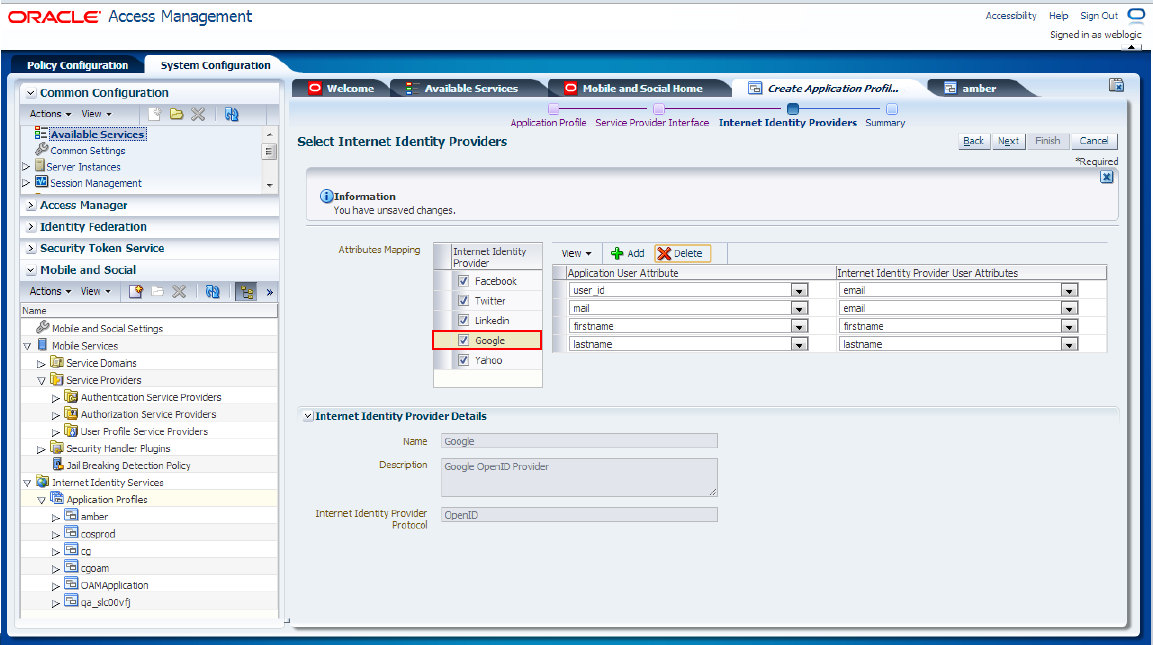1153x645 pixels.
Task: Click the tree view toggle icon in Mobile and Social toolbar
Action: [x=246, y=292]
